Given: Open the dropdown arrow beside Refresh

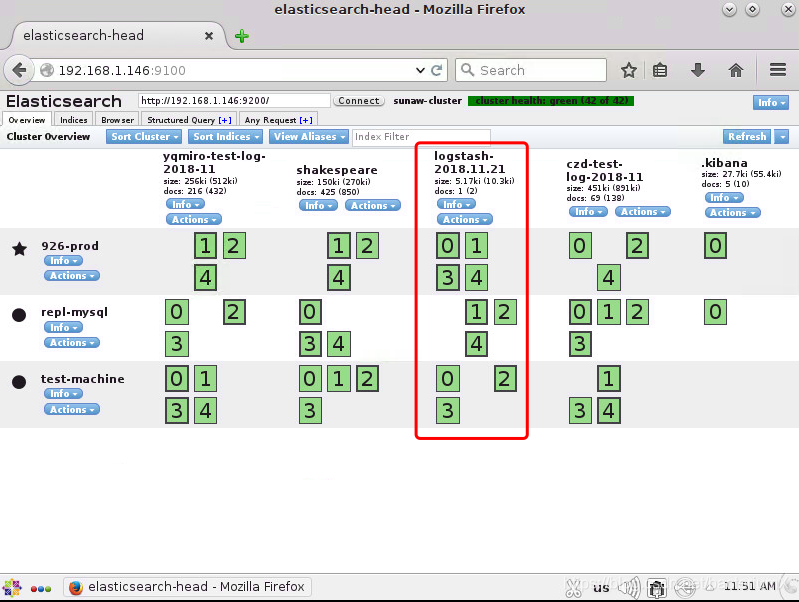Looking at the screenshot, I should point(782,137).
